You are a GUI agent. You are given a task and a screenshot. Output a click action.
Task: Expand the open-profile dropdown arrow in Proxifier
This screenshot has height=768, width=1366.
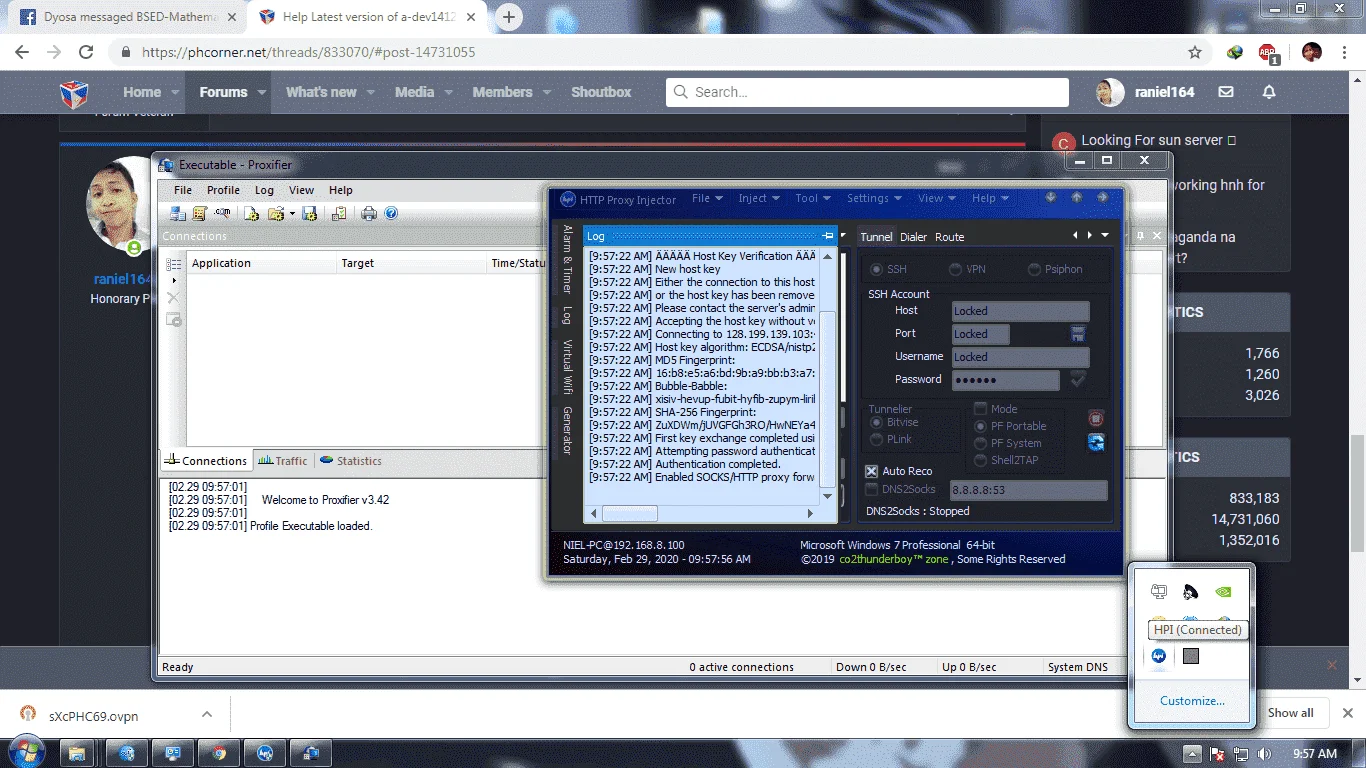292,213
